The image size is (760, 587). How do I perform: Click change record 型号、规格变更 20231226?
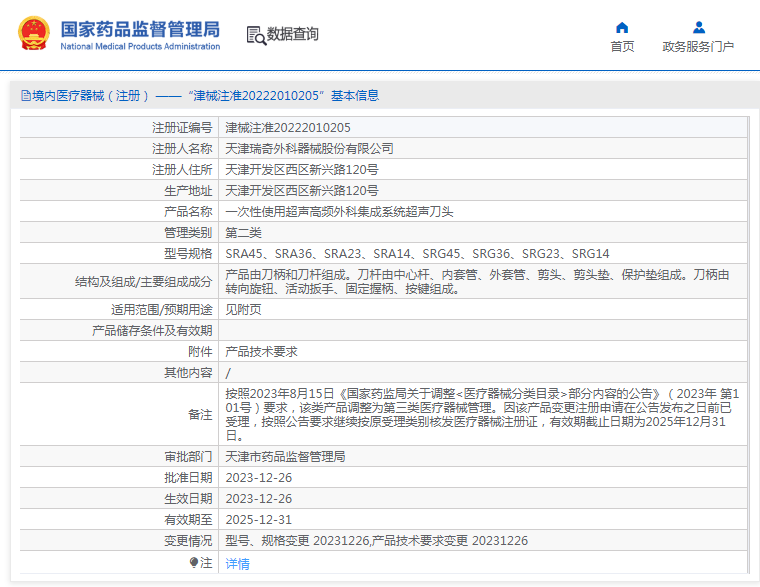coord(298,540)
